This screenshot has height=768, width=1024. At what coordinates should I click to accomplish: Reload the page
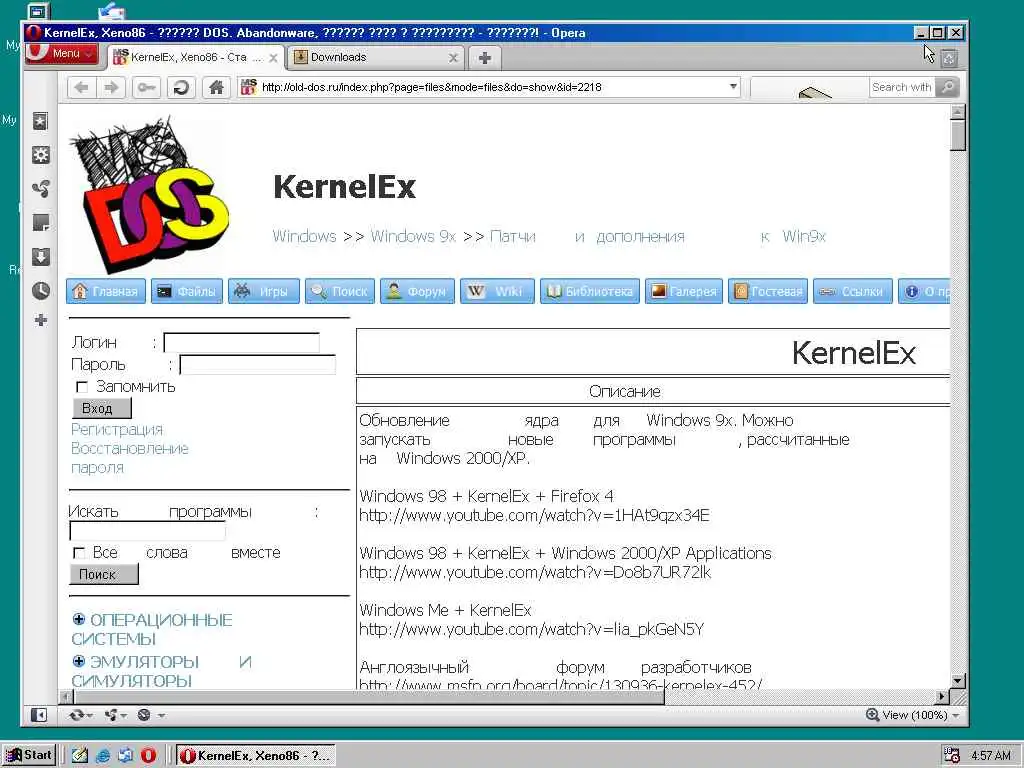pyautogui.click(x=181, y=87)
